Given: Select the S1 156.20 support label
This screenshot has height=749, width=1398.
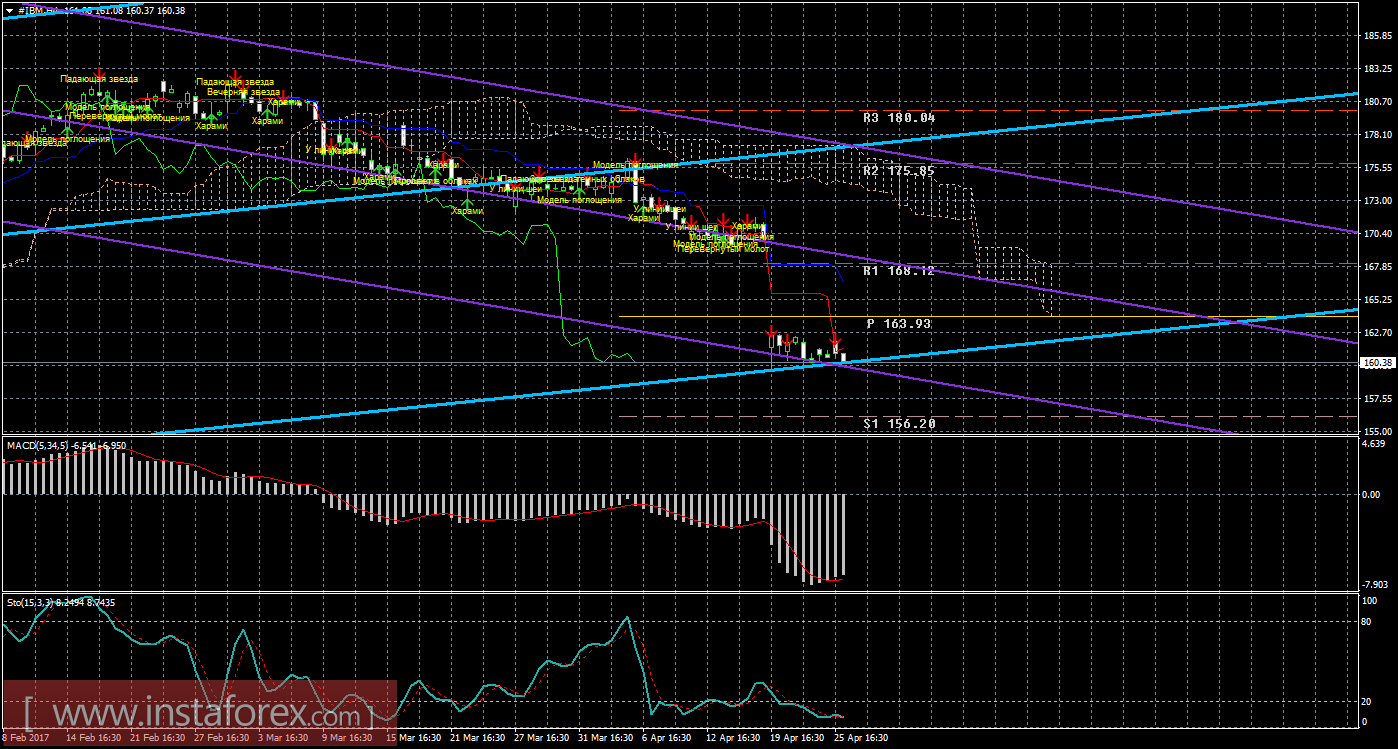Looking at the screenshot, I should 899,424.
